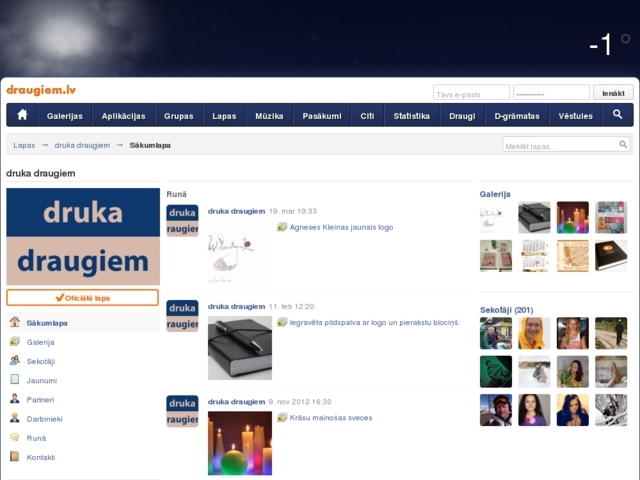This screenshot has width=640, height=480.
Task: Focus the Meklēt lapas search field
Action: [x=565, y=144]
